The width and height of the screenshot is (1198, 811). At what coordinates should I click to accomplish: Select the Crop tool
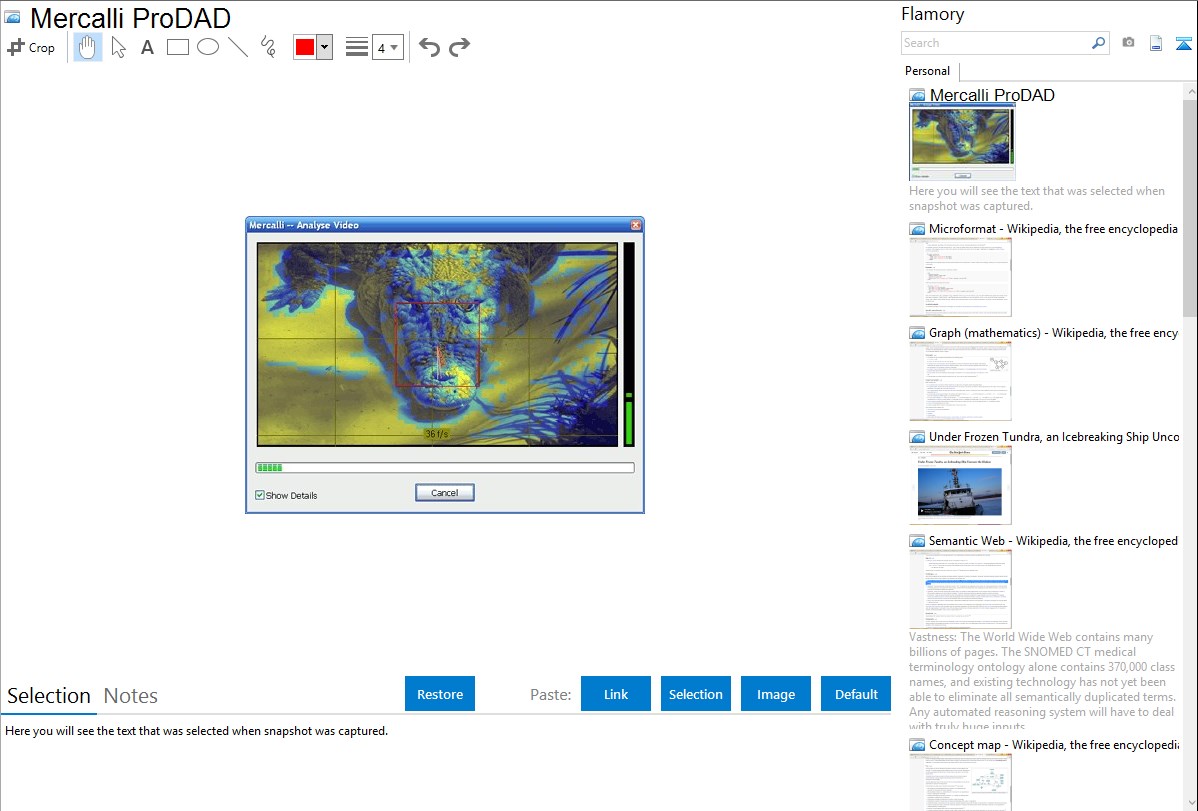(31, 47)
